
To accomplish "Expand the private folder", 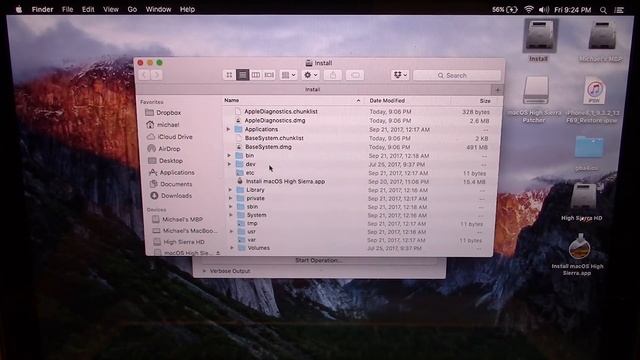I will pos(231,198).
